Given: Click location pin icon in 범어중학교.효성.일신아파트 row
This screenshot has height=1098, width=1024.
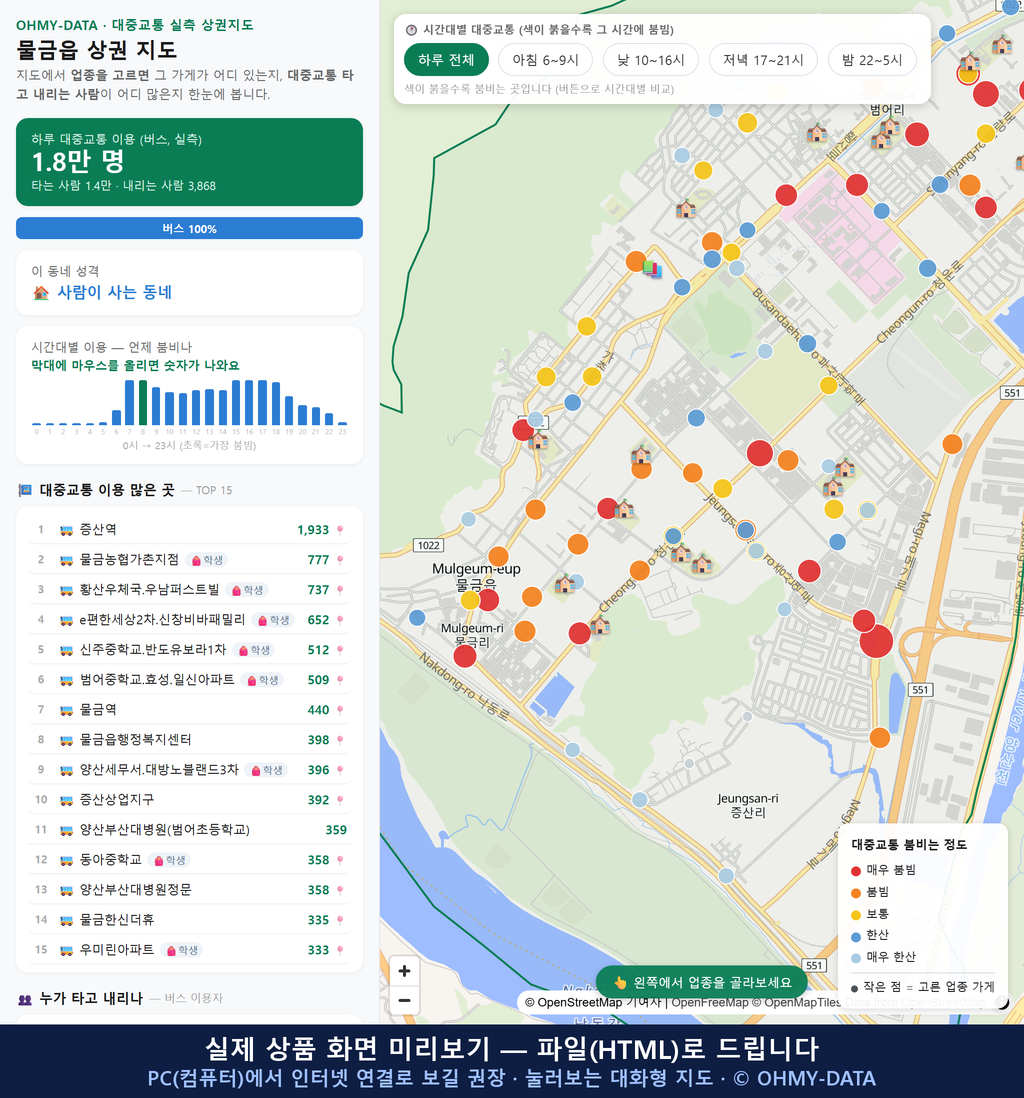Looking at the screenshot, I should pyautogui.click(x=340, y=680).
